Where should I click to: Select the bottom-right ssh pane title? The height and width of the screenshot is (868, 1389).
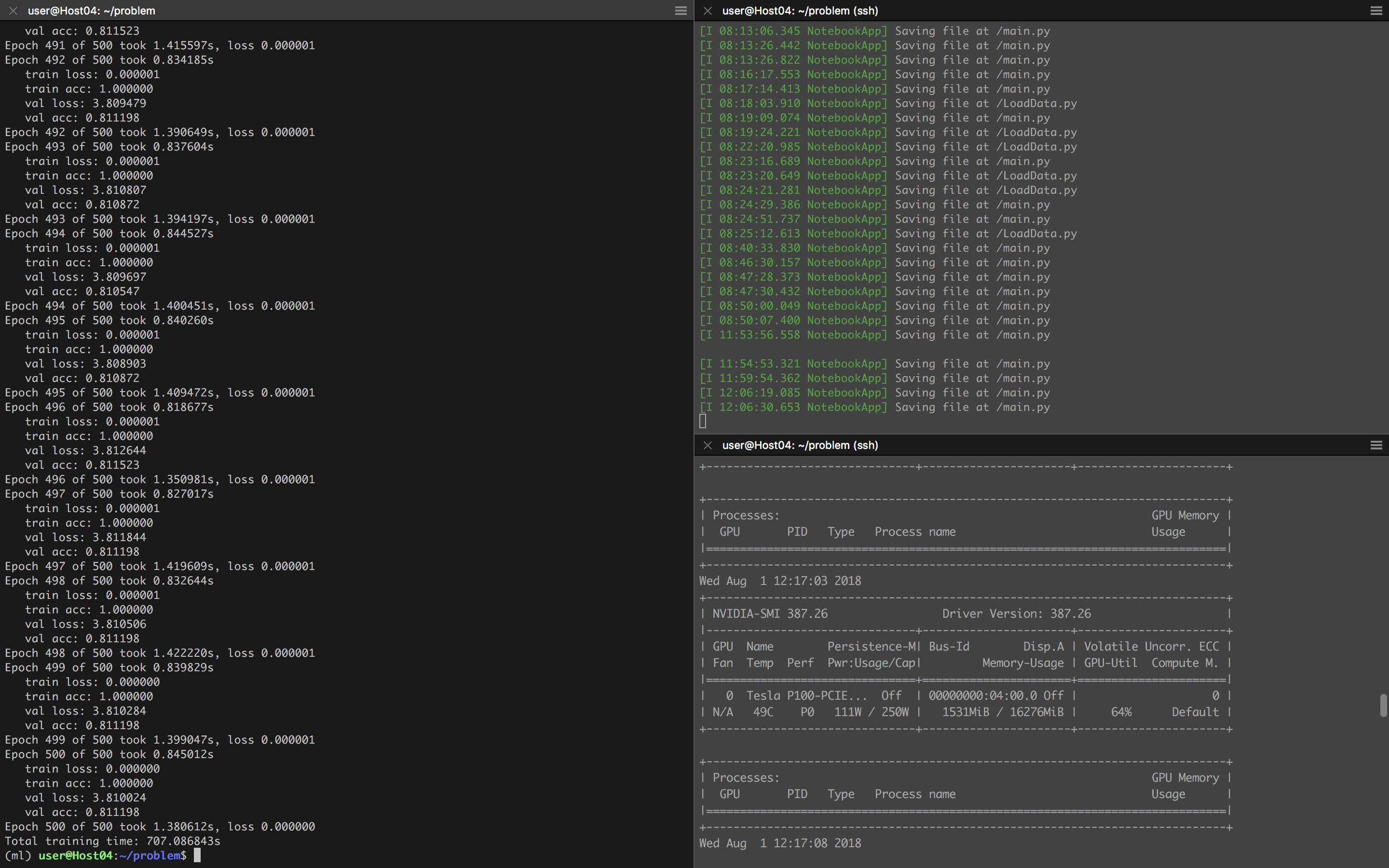tap(800, 445)
